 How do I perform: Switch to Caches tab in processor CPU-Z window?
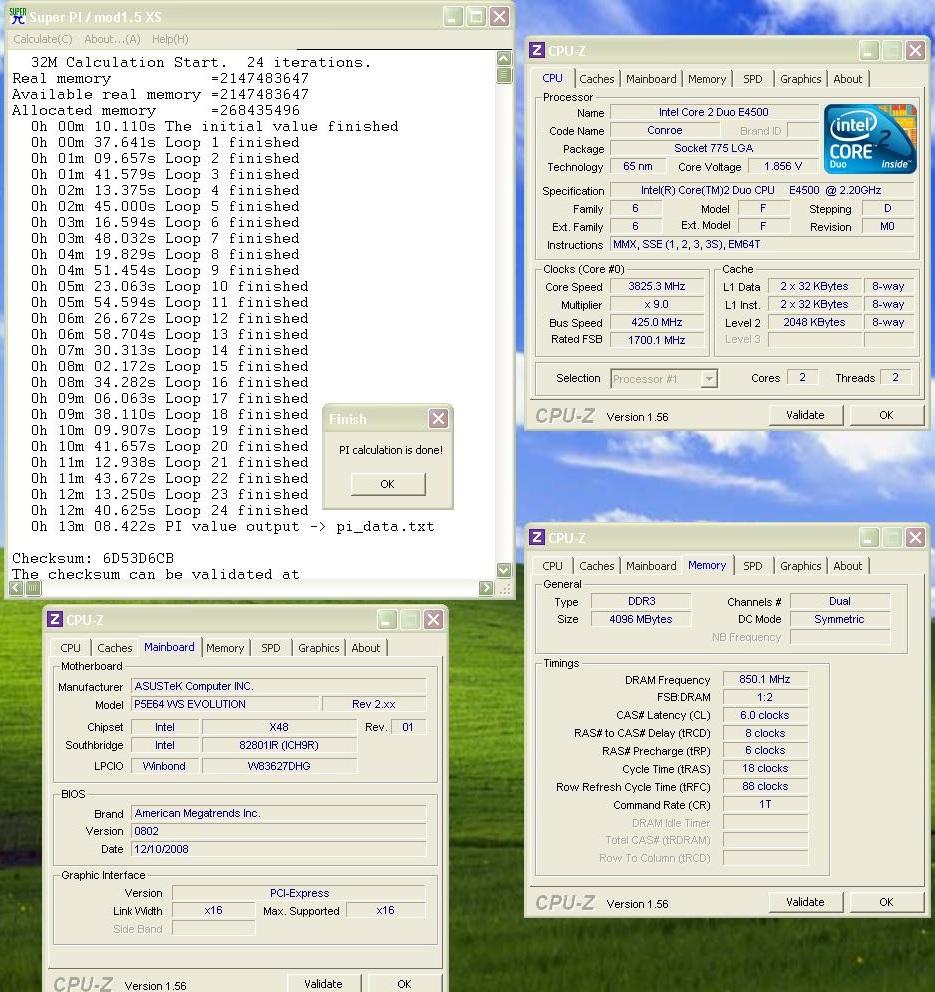click(x=597, y=79)
